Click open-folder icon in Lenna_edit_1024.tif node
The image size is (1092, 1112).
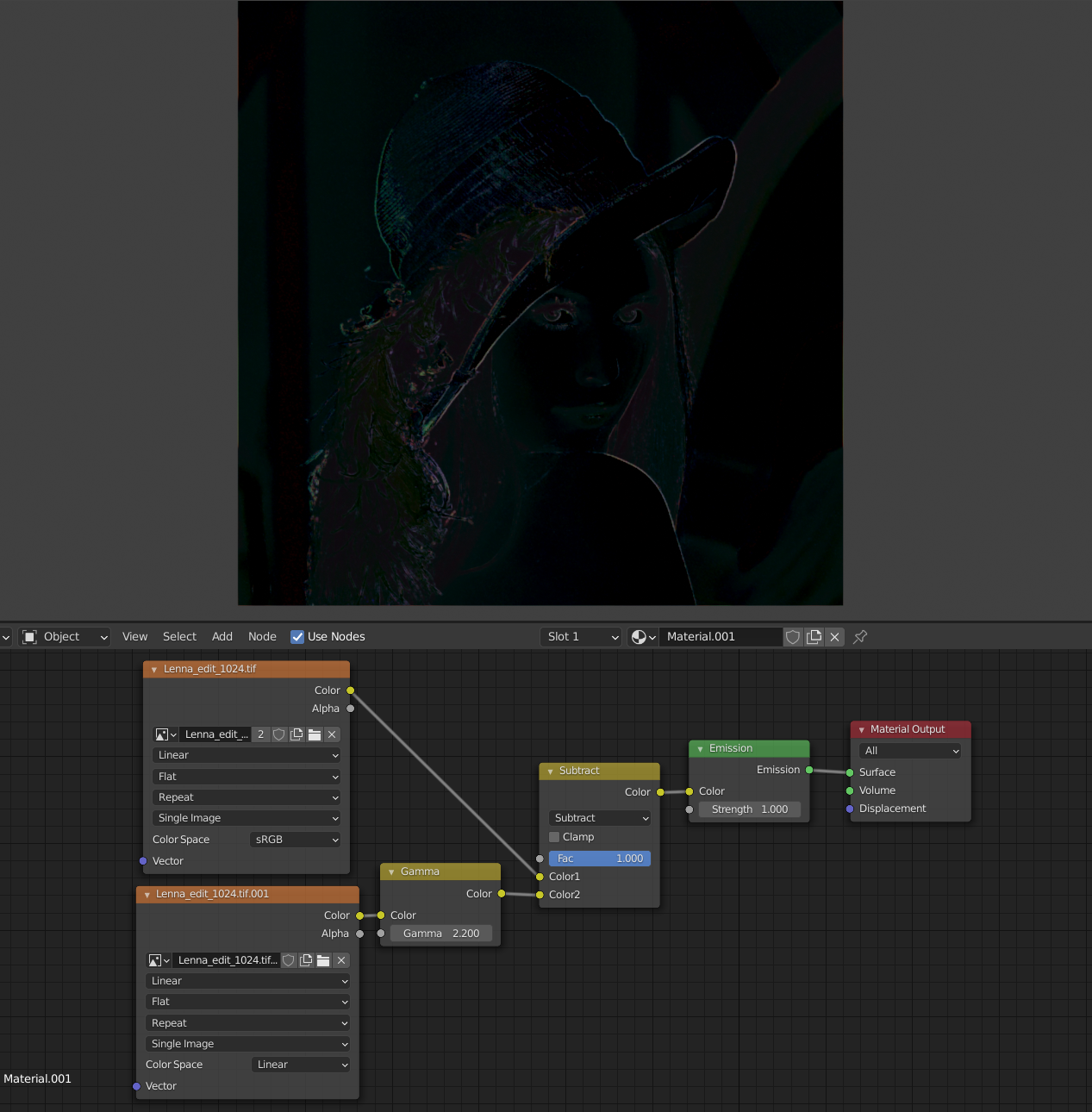[315, 734]
